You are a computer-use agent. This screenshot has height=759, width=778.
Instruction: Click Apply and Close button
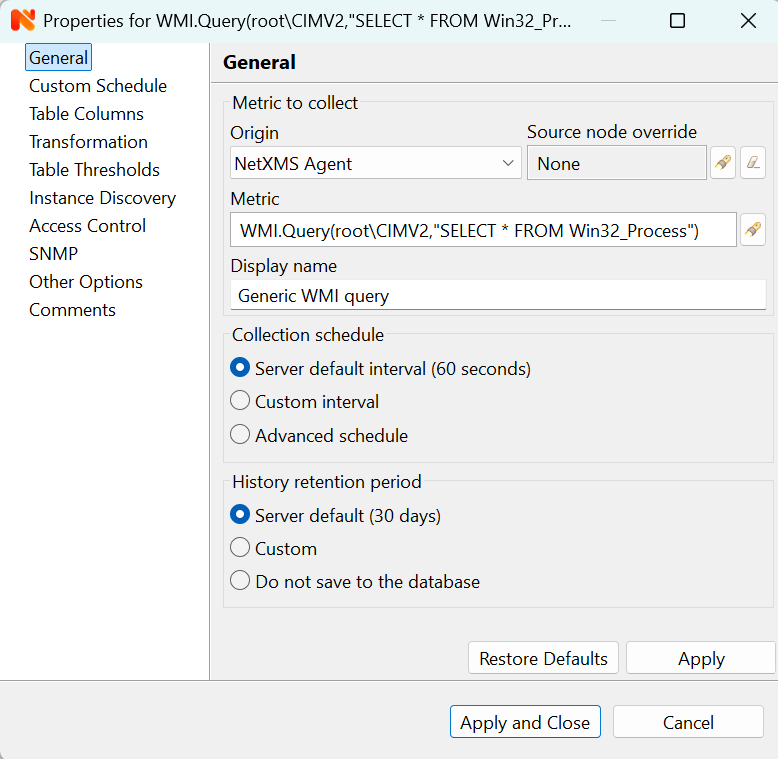[x=525, y=722]
